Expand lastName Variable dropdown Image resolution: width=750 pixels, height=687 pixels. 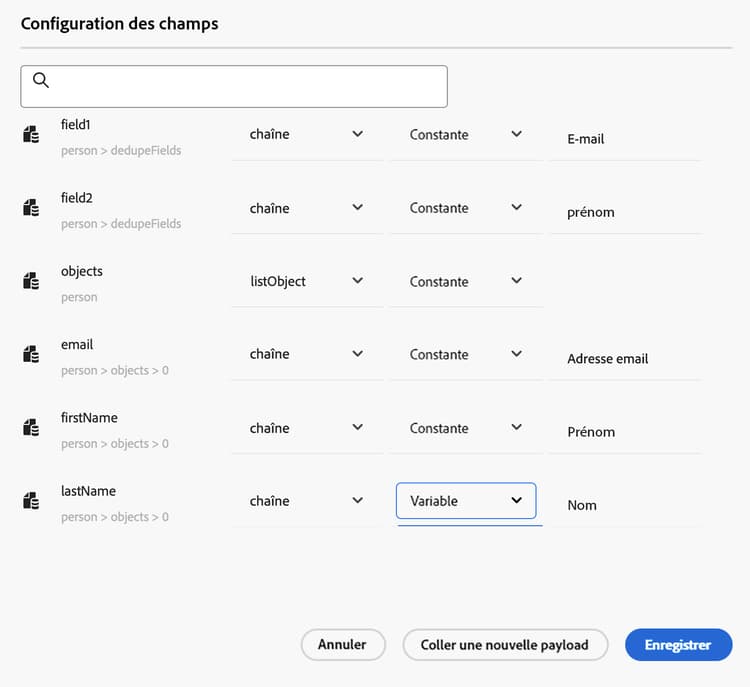click(x=466, y=501)
